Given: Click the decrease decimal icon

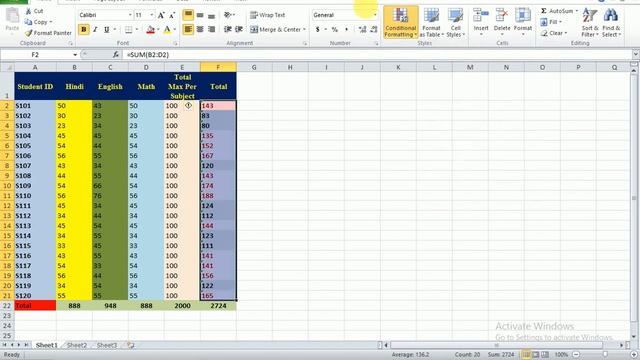Looking at the screenshot, I should 373,29.
